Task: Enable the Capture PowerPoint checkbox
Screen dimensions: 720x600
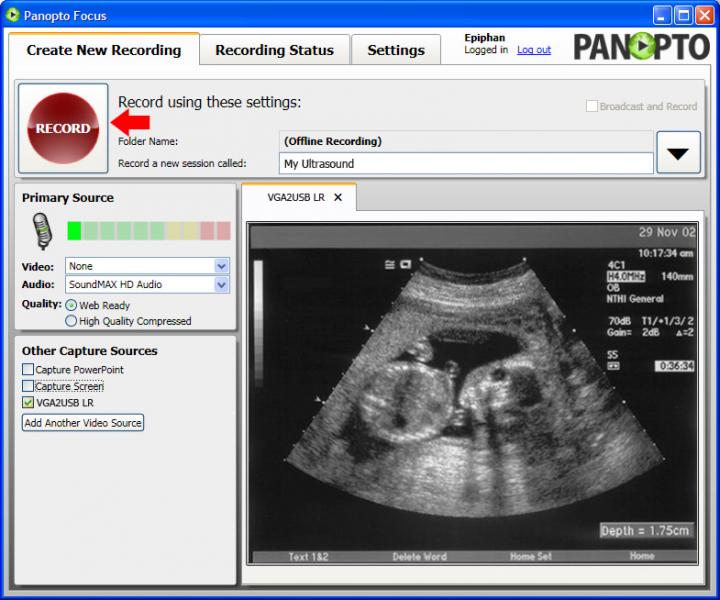Action: point(28,370)
